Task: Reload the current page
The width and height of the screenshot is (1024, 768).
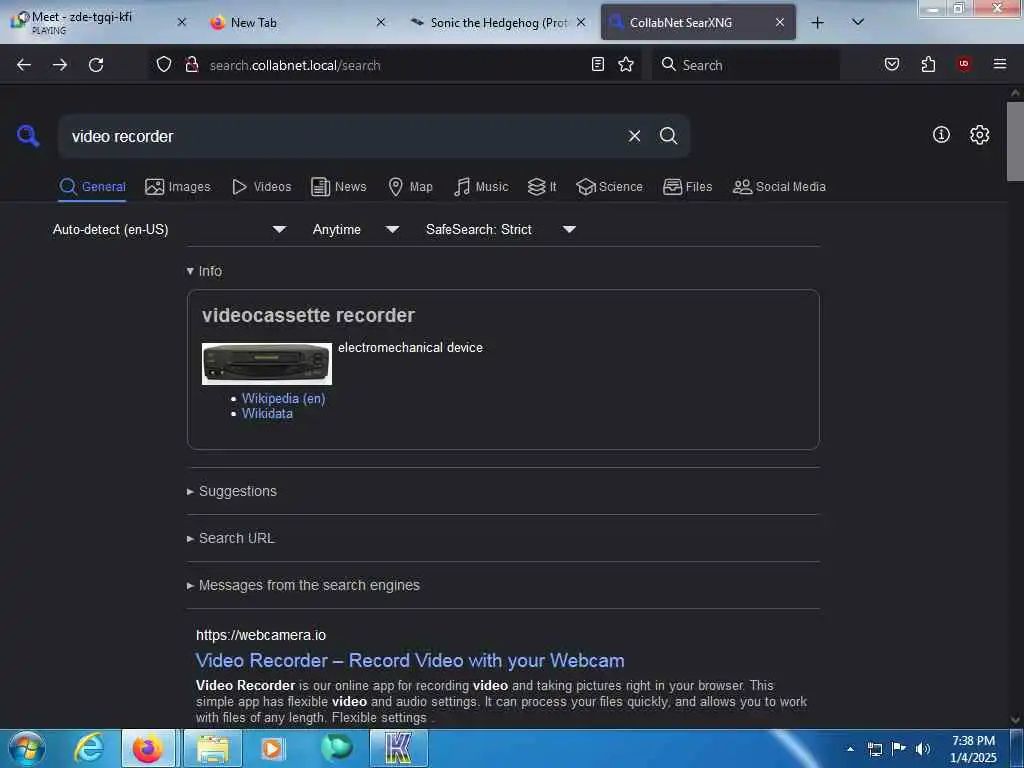Action: [96, 65]
